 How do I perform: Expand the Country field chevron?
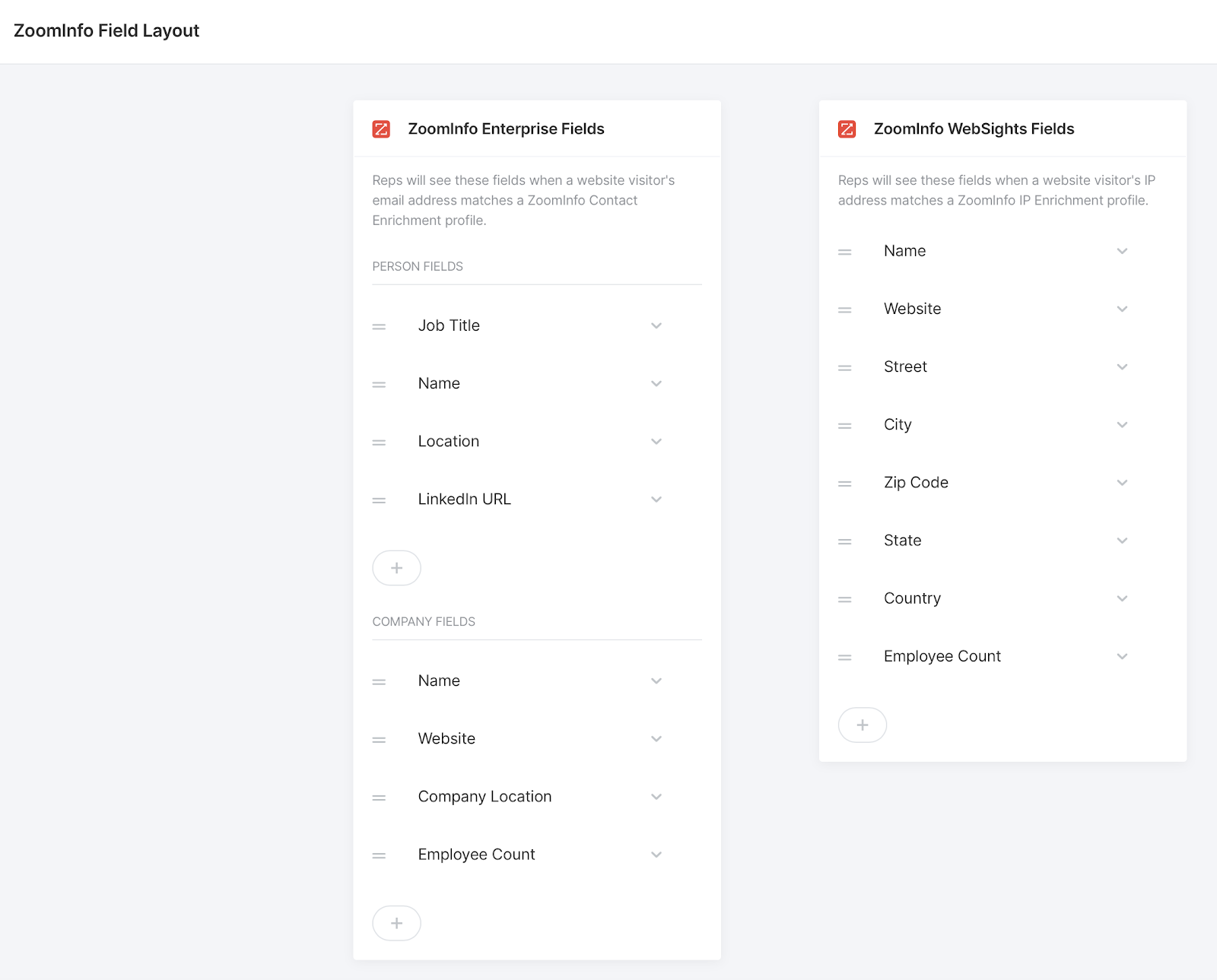click(1122, 598)
